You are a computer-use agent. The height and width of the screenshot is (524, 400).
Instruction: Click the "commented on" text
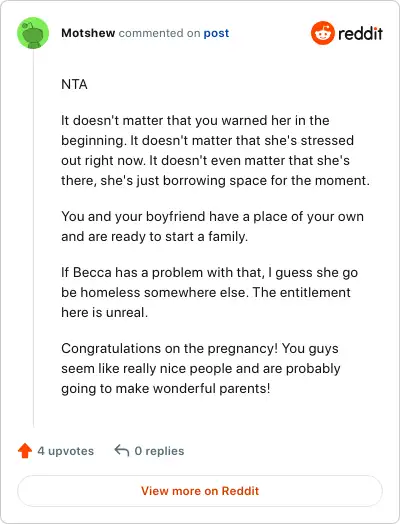tap(159, 33)
